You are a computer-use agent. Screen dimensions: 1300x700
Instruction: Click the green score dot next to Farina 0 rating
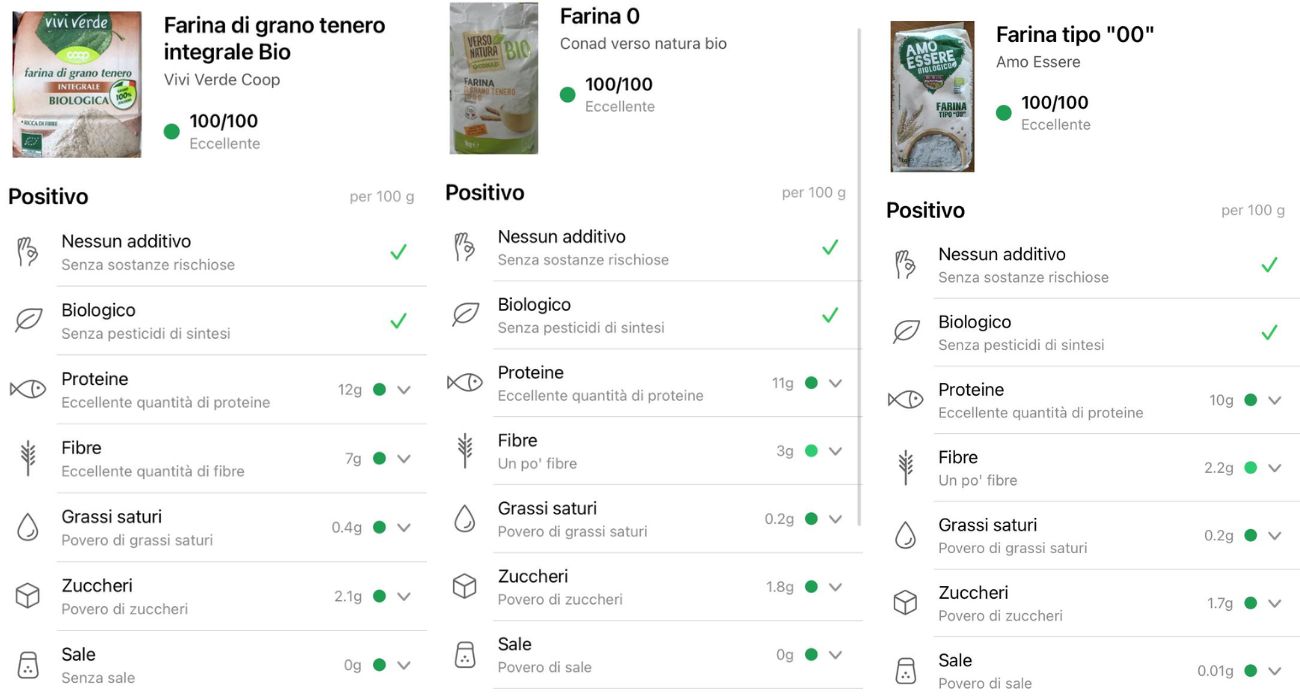567,95
